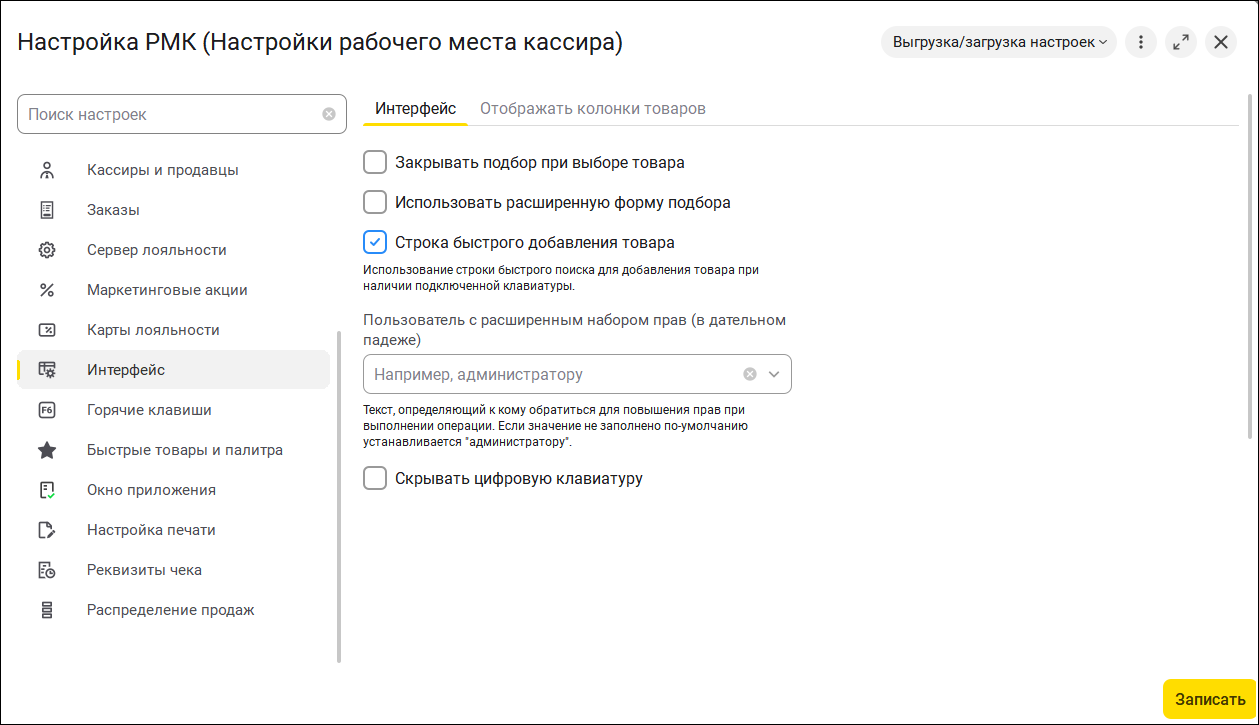The height and width of the screenshot is (725, 1259).
Task: Enable Закрывать подбор при выборе товара
Action: point(375,162)
